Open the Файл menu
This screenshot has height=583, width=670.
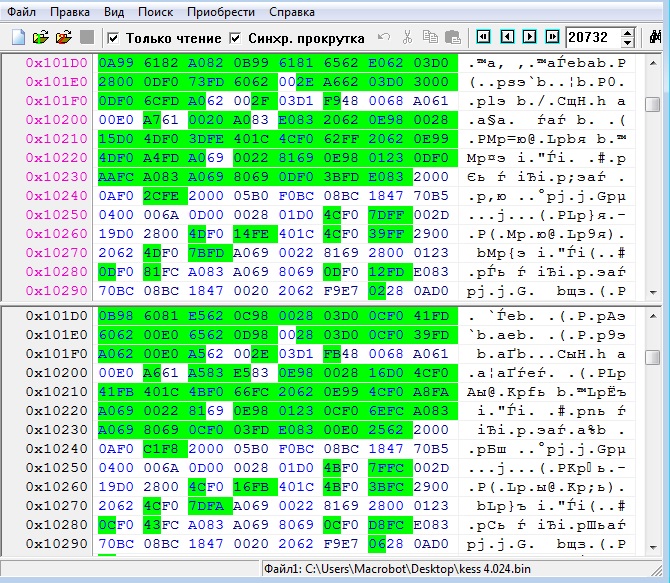point(24,12)
